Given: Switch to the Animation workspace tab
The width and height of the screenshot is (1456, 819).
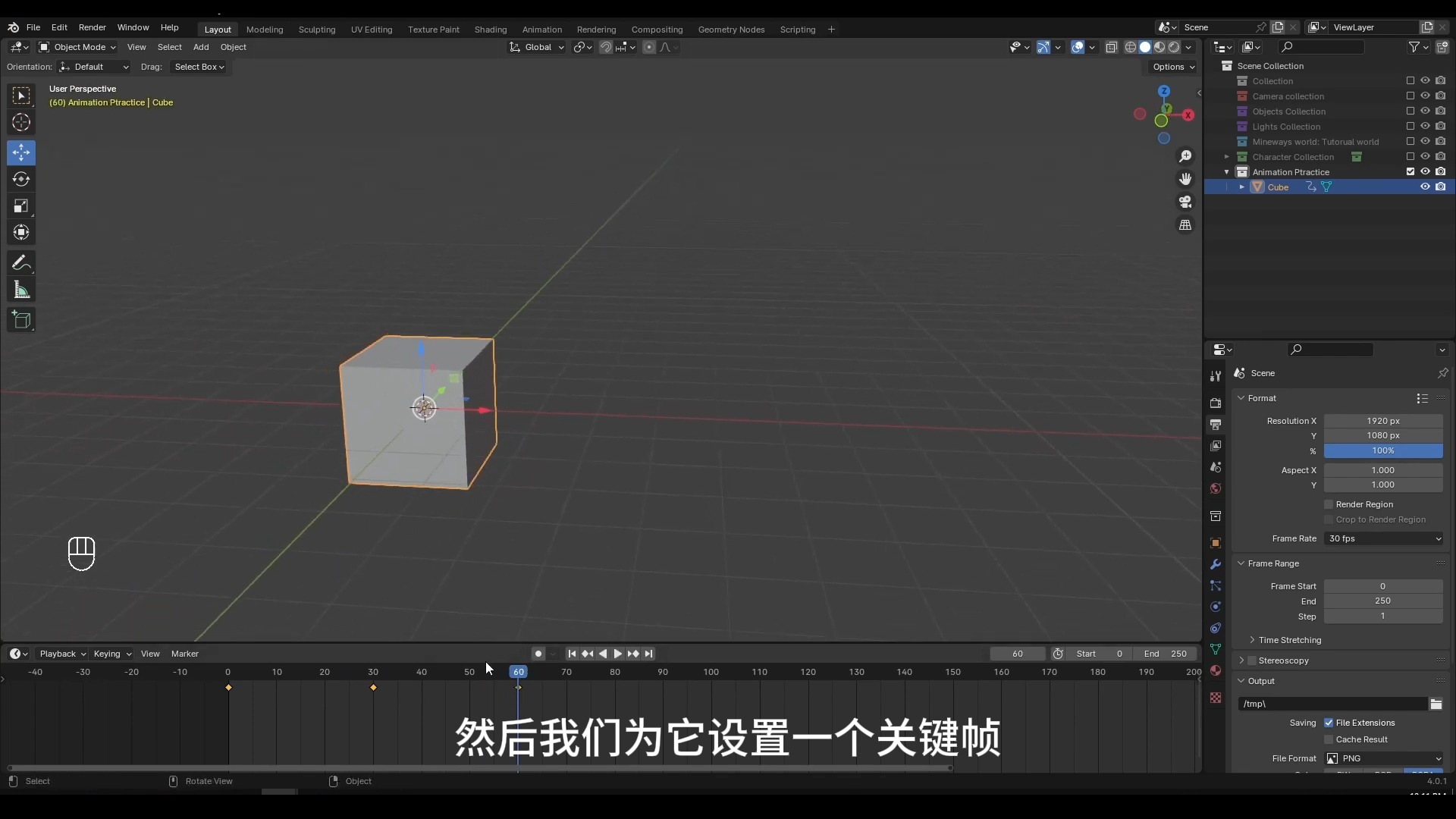Looking at the screenshot, I should (541, 30).
